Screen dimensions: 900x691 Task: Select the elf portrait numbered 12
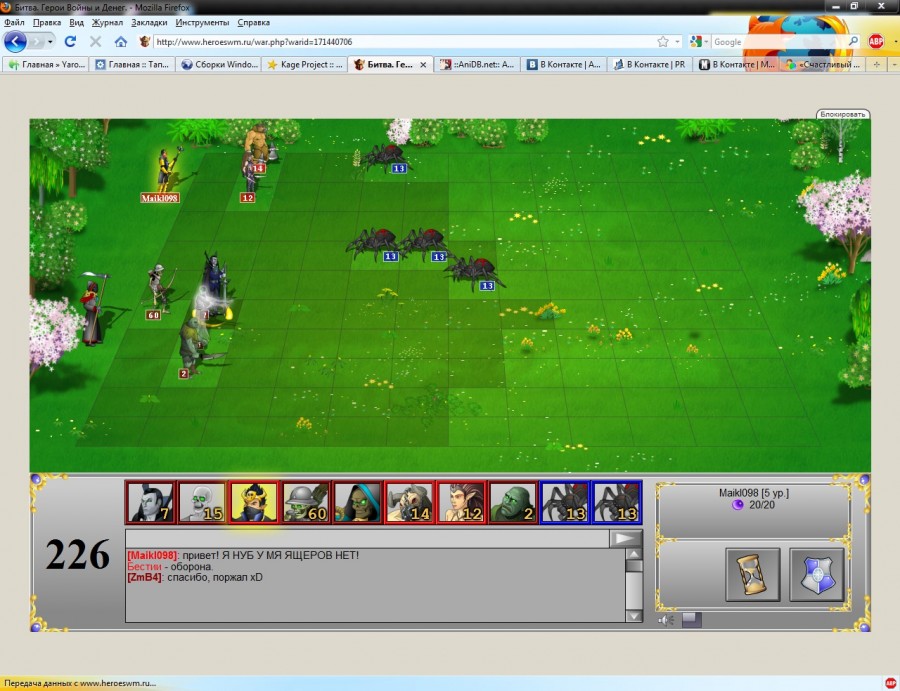coord(460,503)
